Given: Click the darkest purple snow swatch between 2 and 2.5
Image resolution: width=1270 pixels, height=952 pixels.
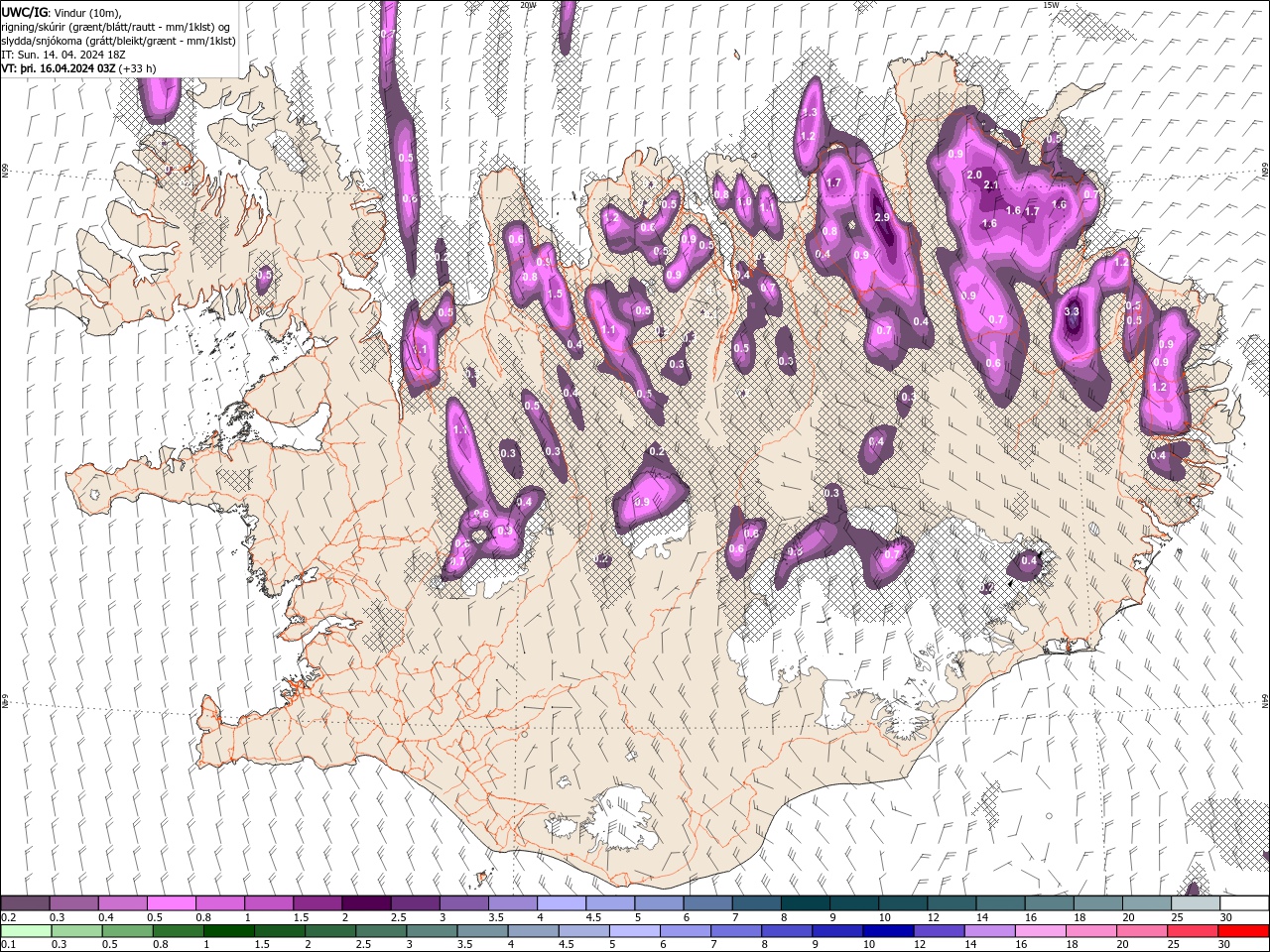Looking at the screenshot, I should pyautogui.click(x=366, y=903).
